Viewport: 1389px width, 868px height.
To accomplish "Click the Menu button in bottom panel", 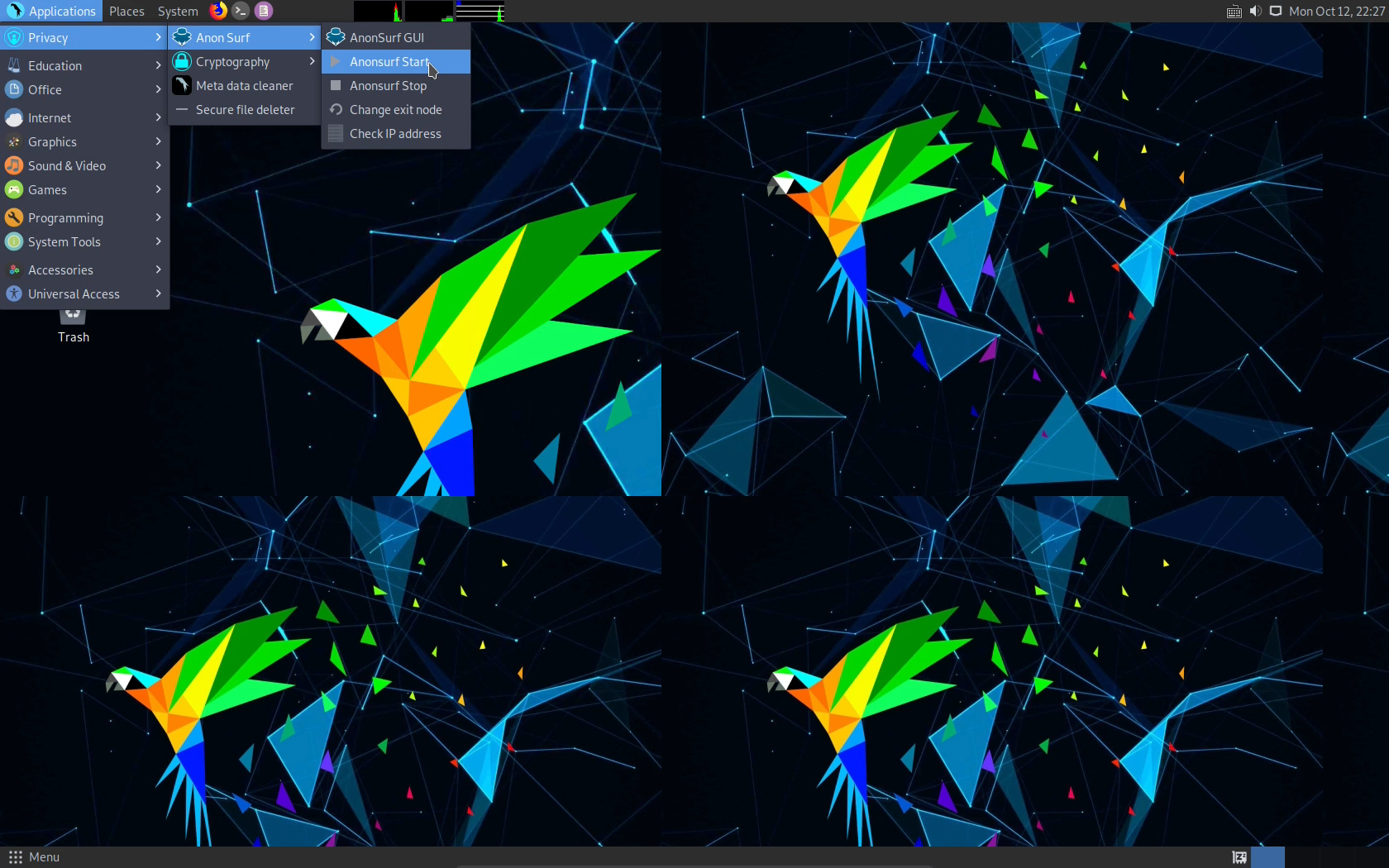I will click(34, 857).
